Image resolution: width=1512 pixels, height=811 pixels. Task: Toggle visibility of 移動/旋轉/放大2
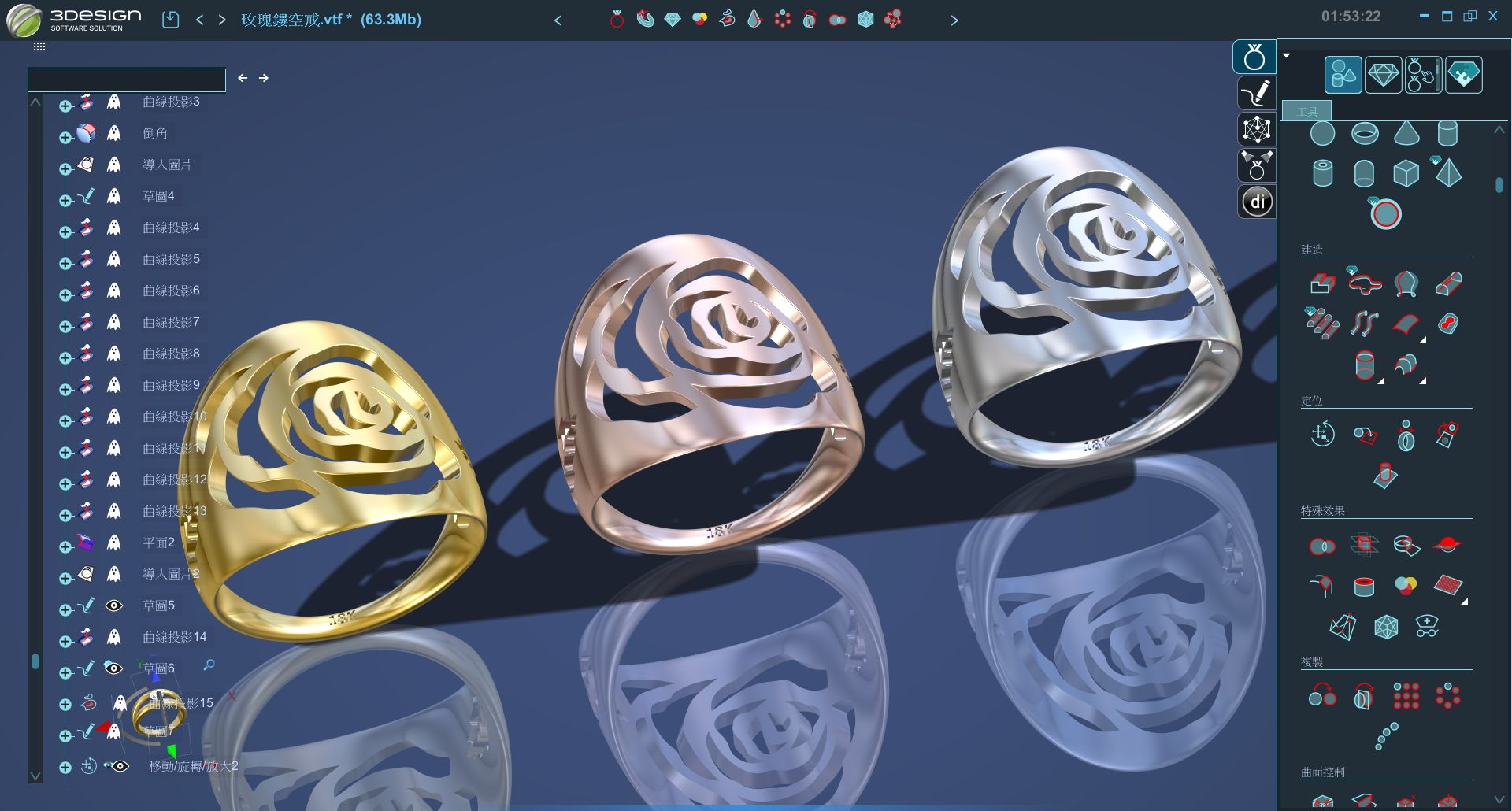coord(118,766)
